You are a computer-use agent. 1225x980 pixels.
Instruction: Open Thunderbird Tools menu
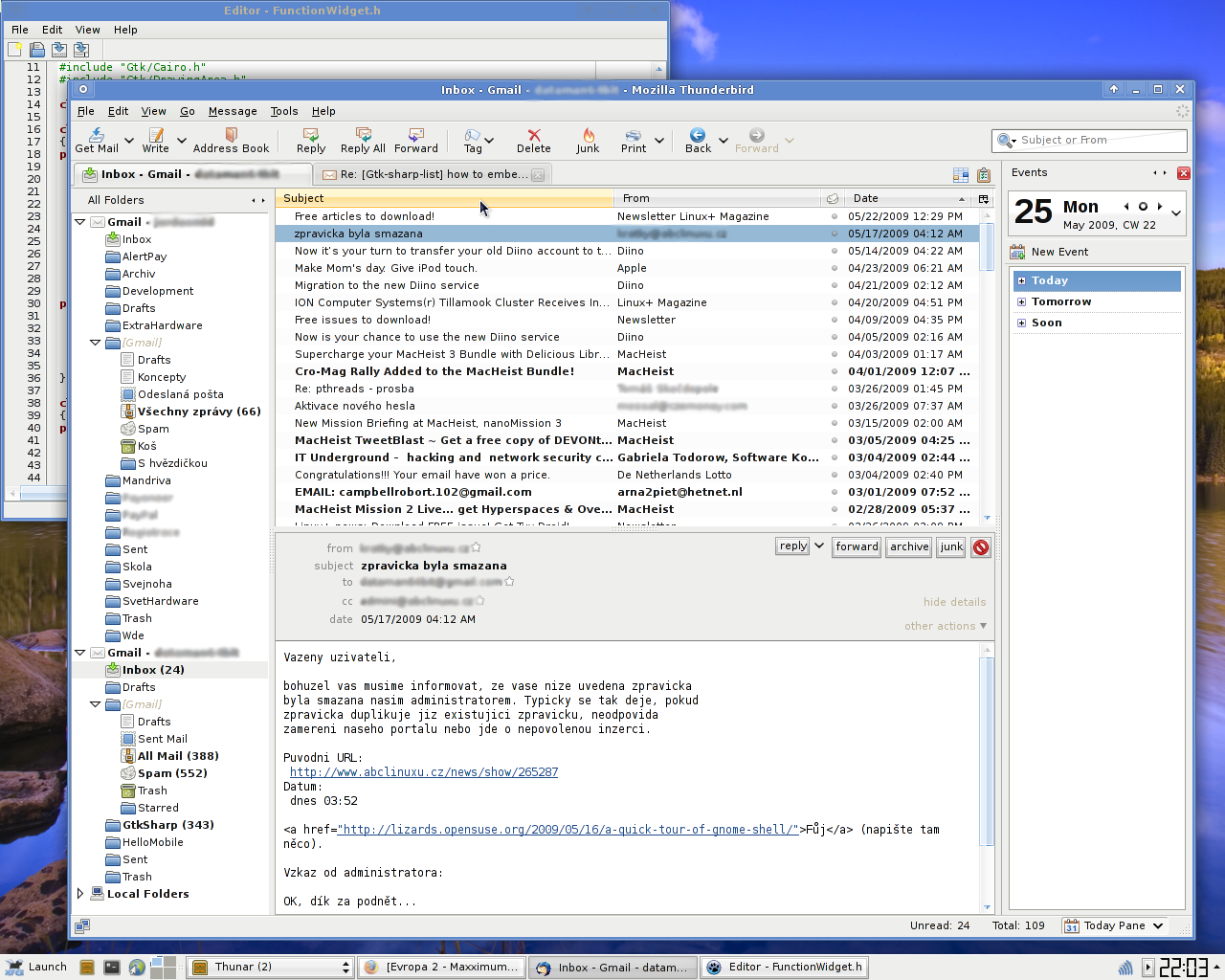click(x=284, y=111)
